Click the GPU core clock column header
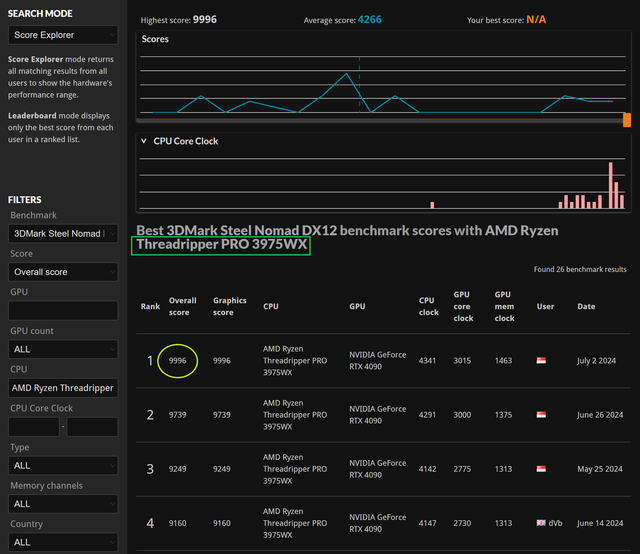Viewport: 640px width, 554px height. 463,306
